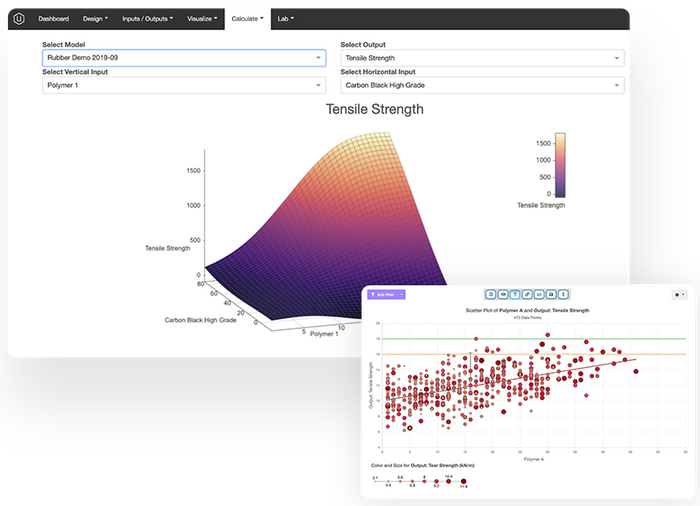
Task: Click the Tensile Strength colorbar gradient
Action: coord(560,165)
